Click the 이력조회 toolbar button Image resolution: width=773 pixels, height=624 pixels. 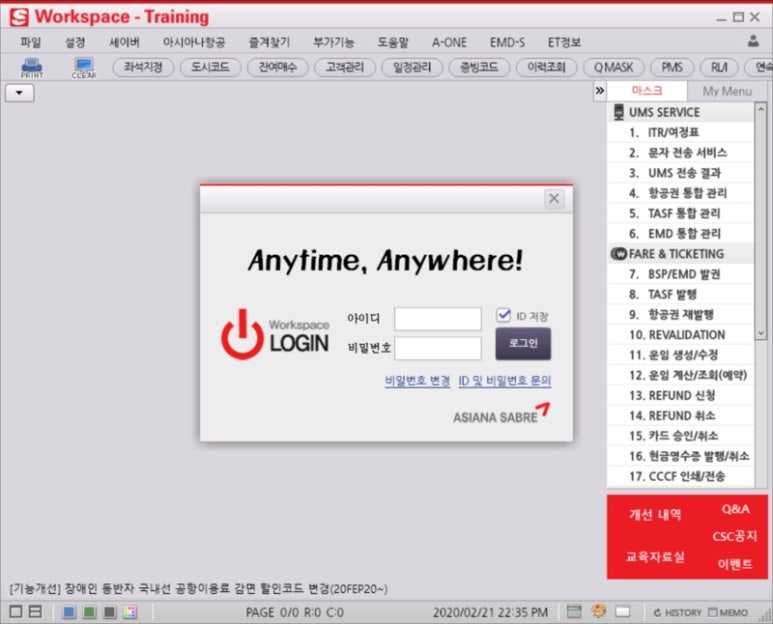[546, 68]
